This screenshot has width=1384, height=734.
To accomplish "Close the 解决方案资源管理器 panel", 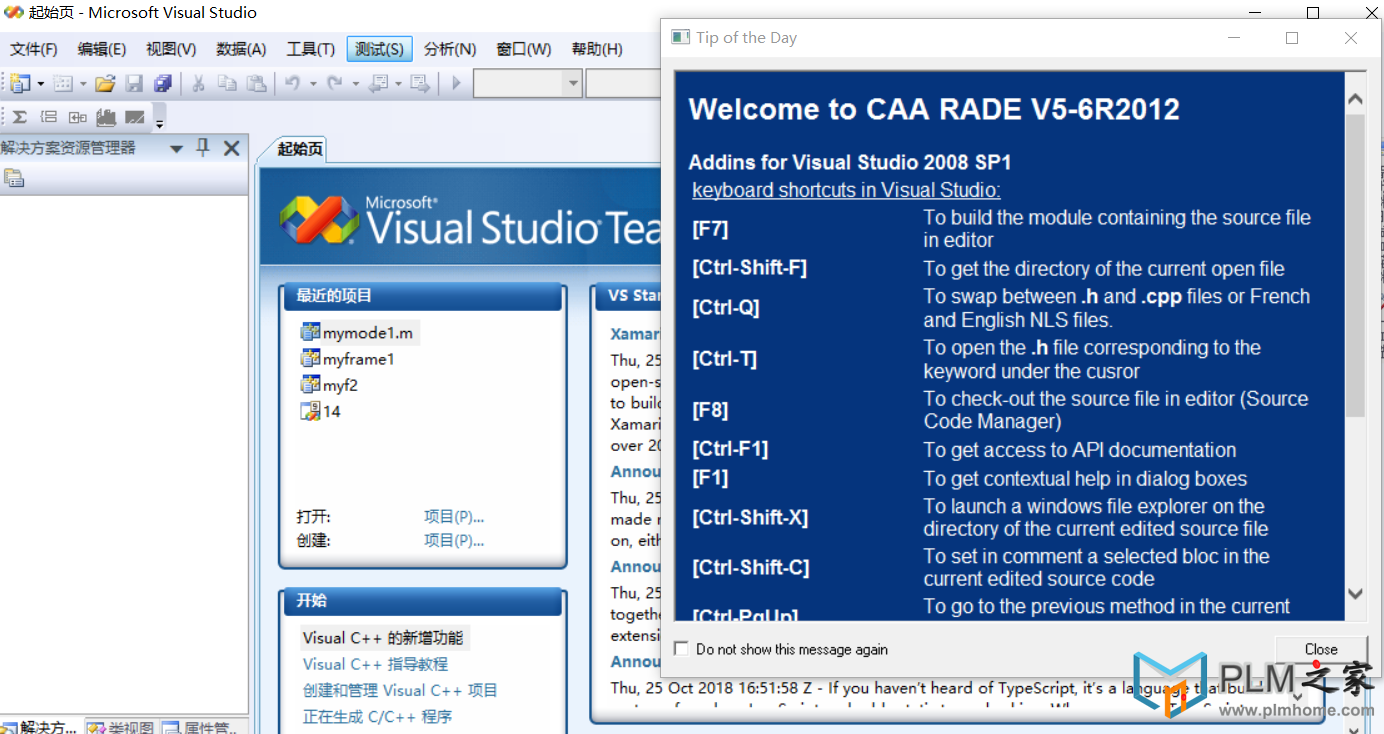I will coord(231,148).
